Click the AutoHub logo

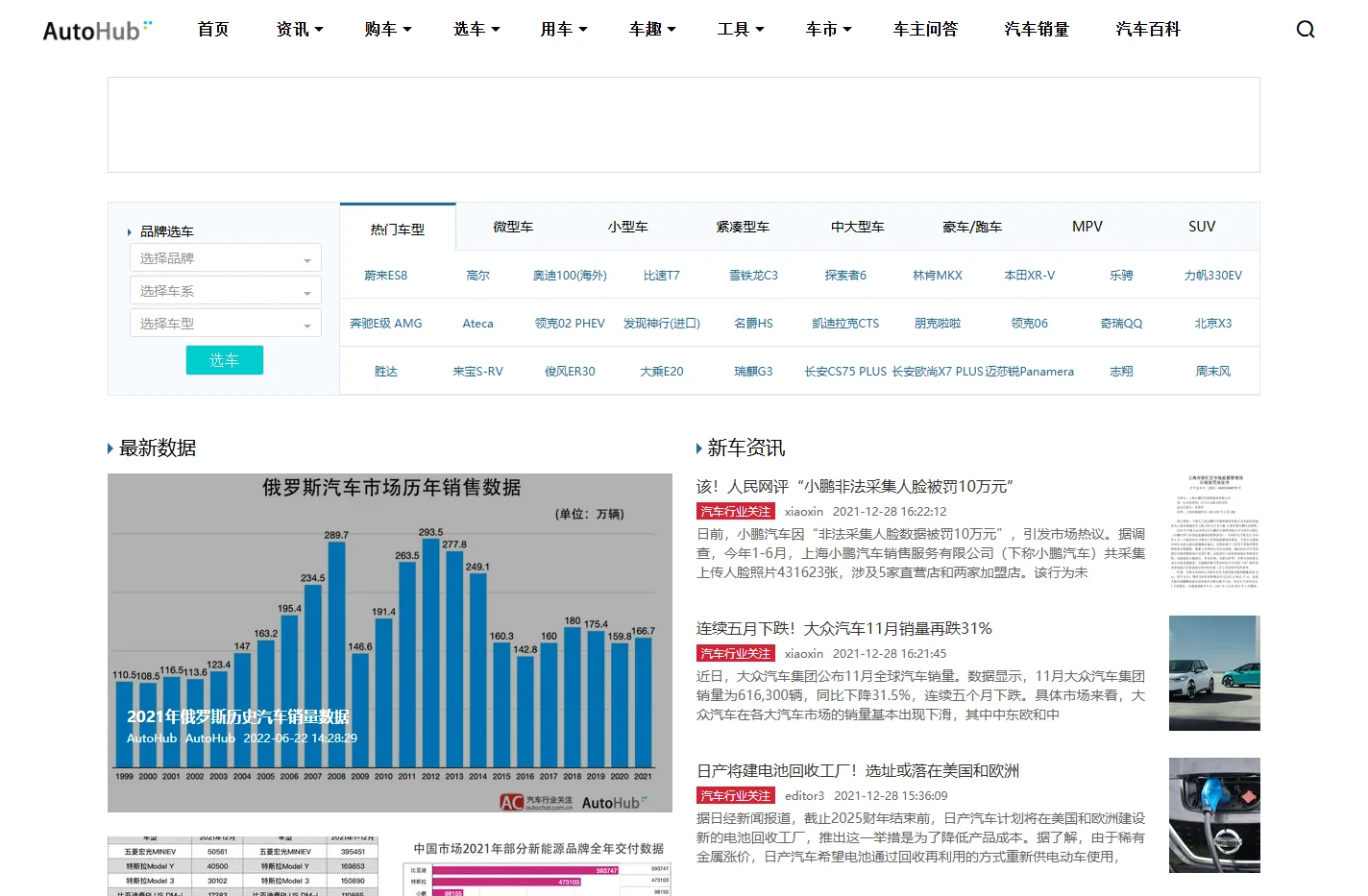(x=97, y=31)
